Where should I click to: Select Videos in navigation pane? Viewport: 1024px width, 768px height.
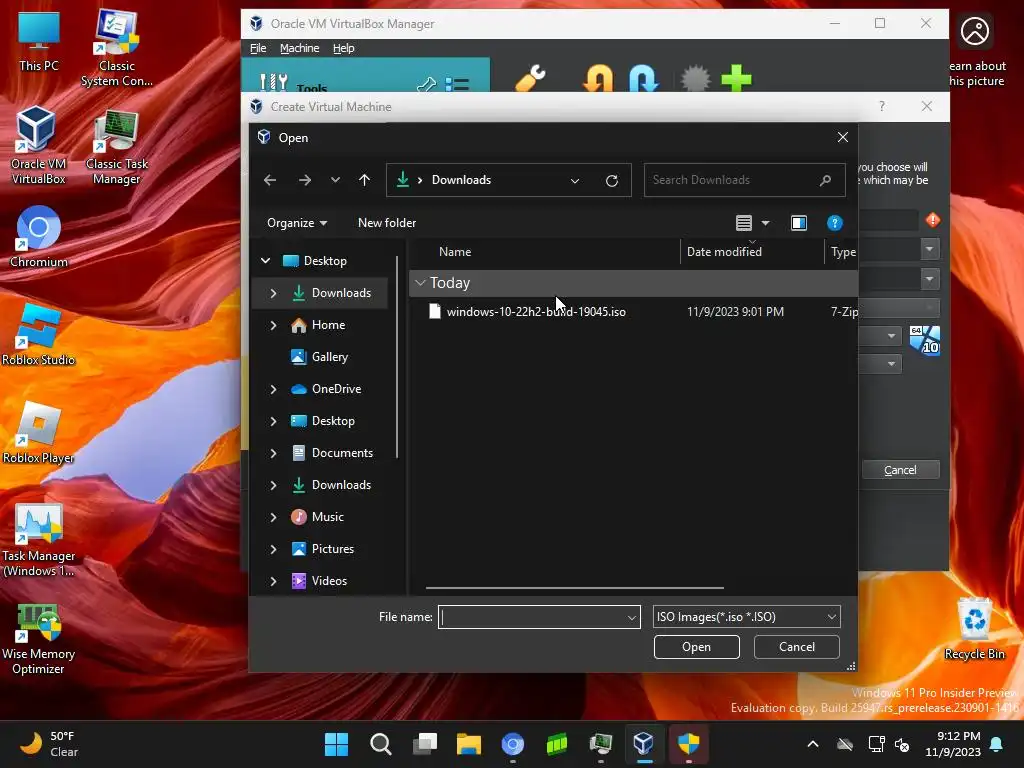click(329, 581)
